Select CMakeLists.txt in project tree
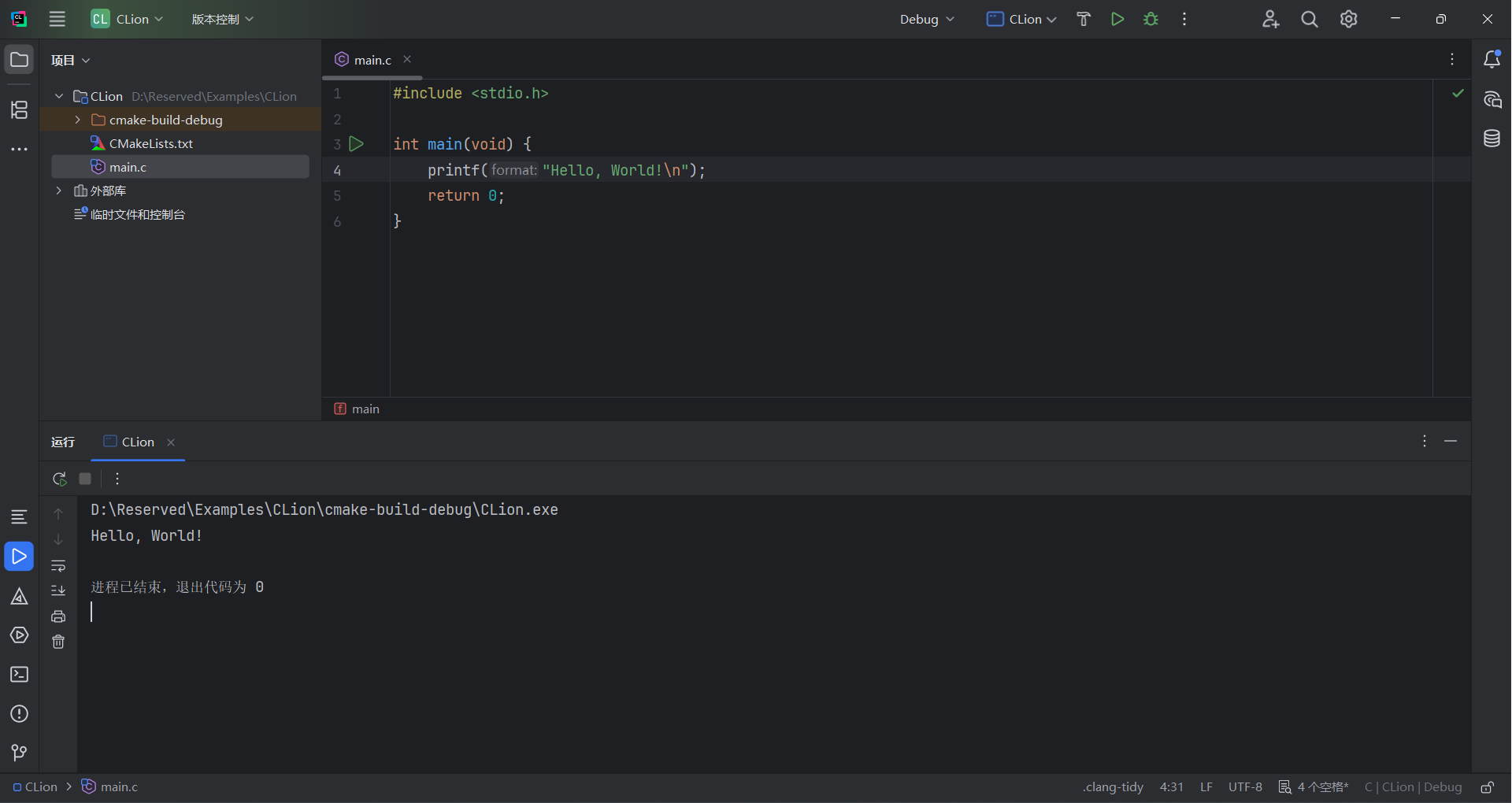Image resolution: width=1512 pixels, height=803 pixels. point(150,143)
